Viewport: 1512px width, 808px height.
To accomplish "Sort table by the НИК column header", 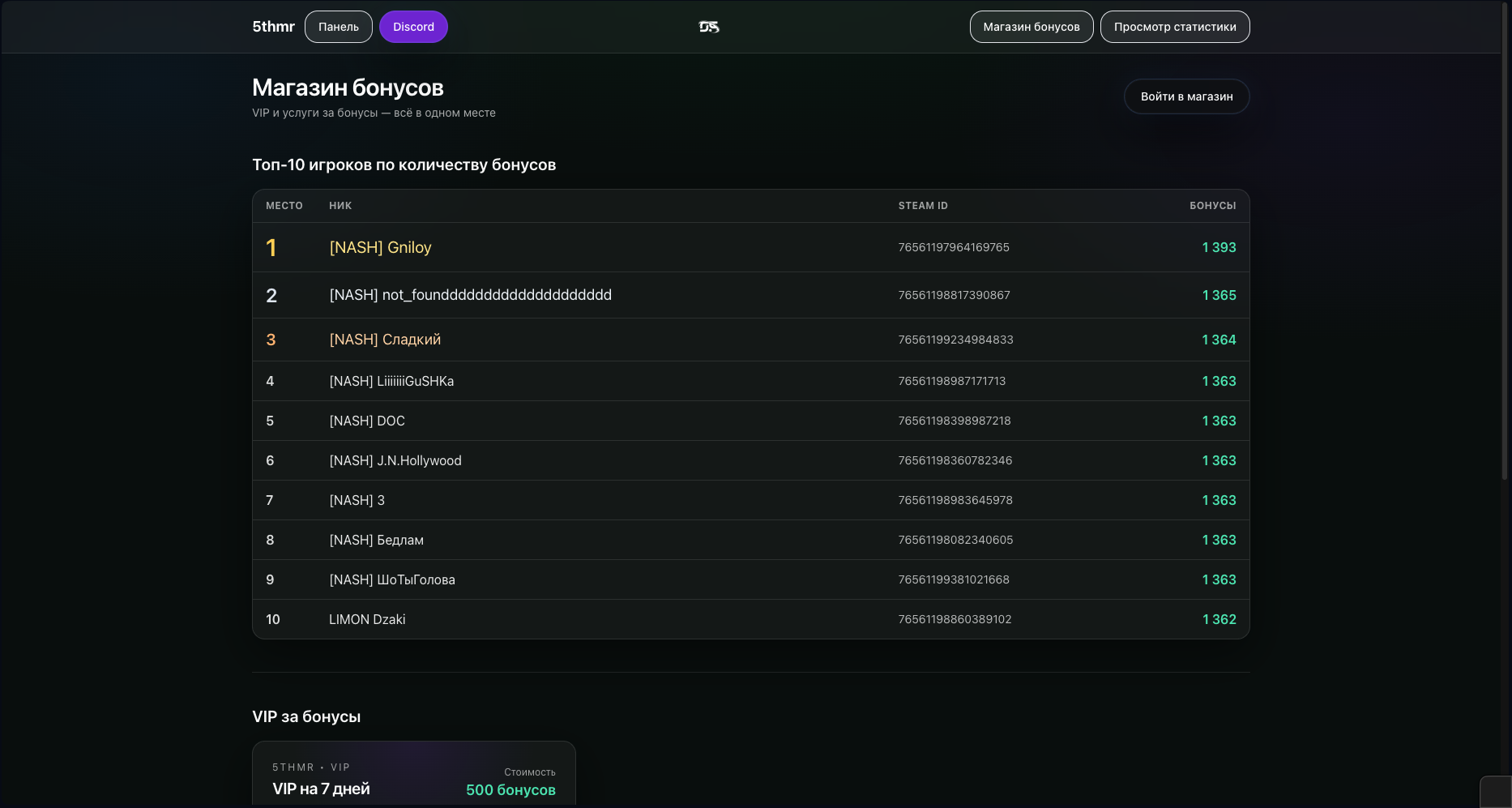I will [340, 206].
